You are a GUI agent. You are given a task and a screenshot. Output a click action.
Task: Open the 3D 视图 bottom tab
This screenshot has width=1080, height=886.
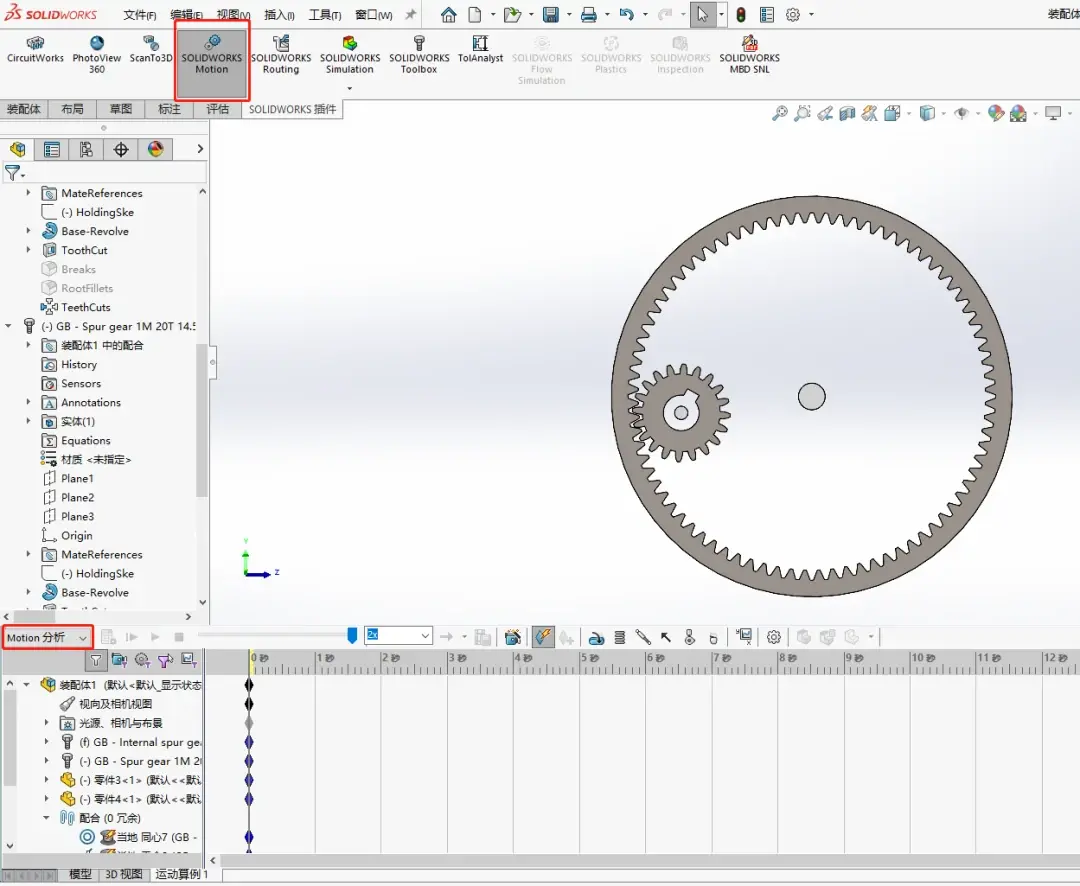[124, 874]
